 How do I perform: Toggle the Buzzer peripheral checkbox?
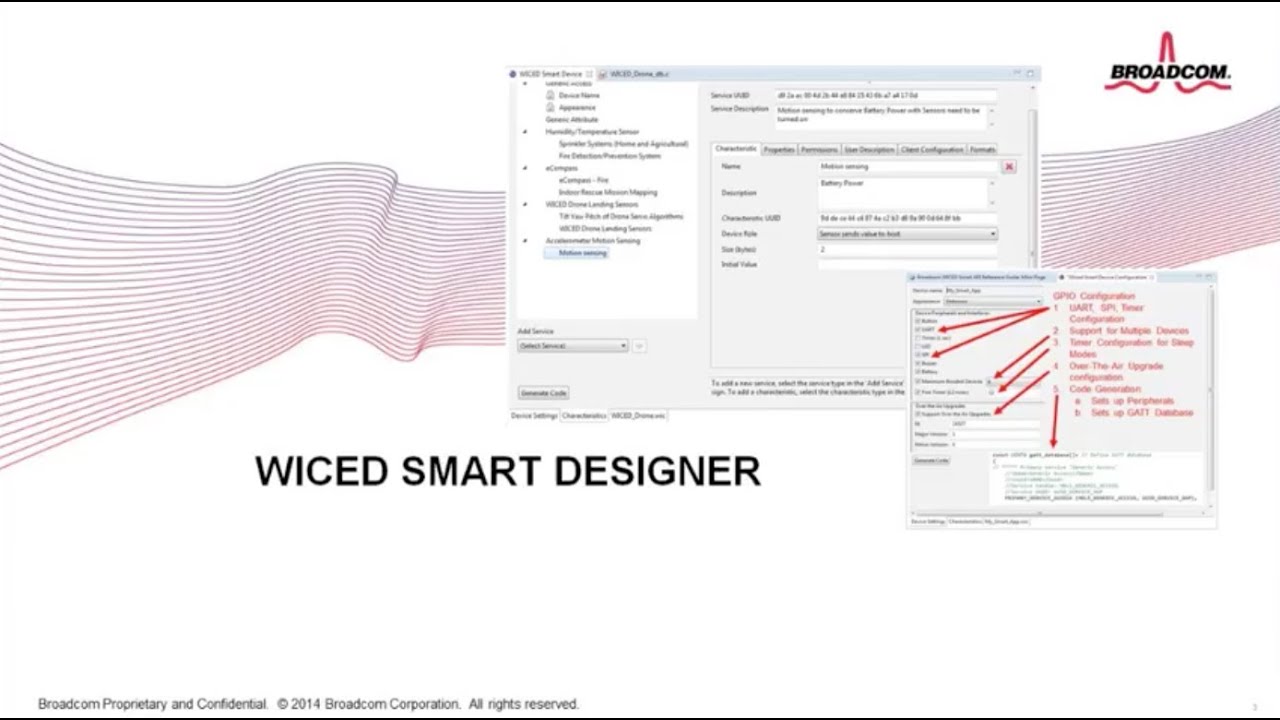click(918, 363)
